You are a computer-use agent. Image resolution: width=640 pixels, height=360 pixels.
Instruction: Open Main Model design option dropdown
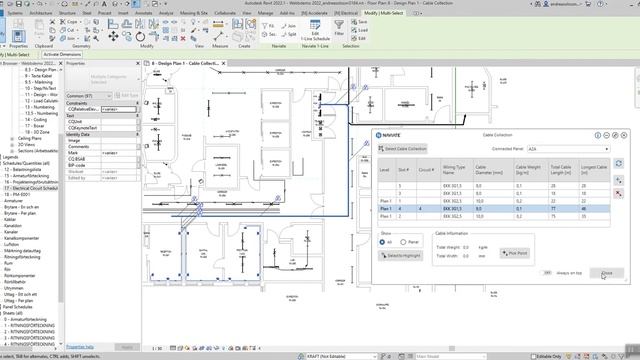coord(451,356)
